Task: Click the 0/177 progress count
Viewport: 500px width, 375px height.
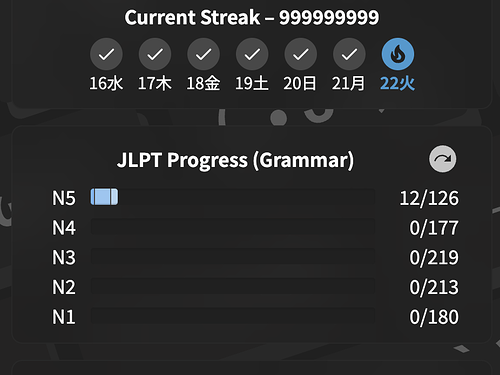Action: point(434,228)
